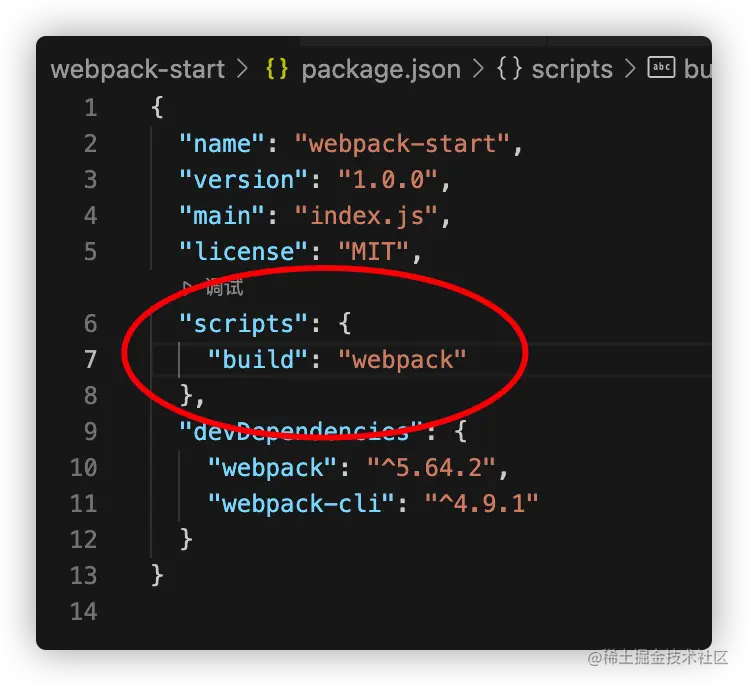Click the "version" key
This screenshot has width=748, height=686.
pyautogui.click(x=243, y=179)
